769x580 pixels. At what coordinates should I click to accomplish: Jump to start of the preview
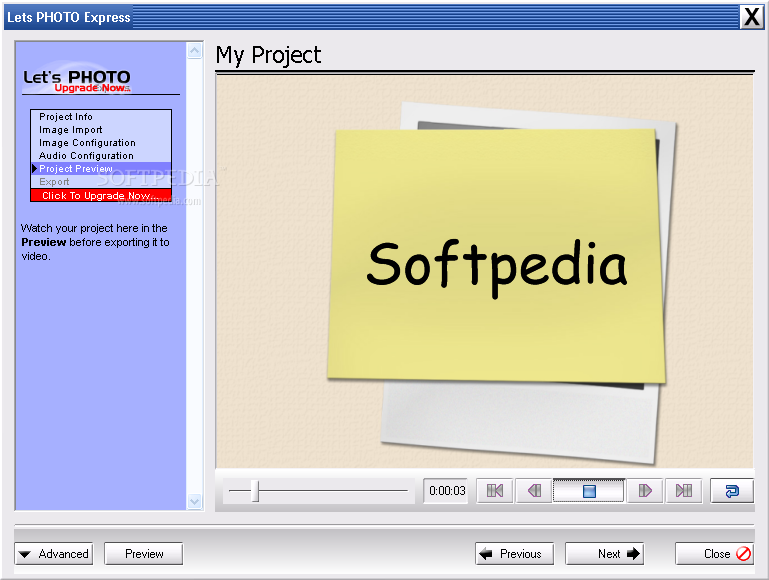tap(494, 491)
